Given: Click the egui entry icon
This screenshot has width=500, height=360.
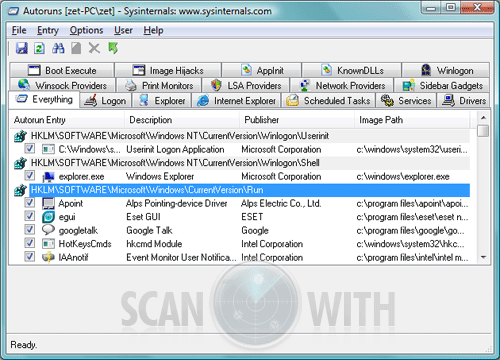Looking at the screenshot, I should 48,217.
